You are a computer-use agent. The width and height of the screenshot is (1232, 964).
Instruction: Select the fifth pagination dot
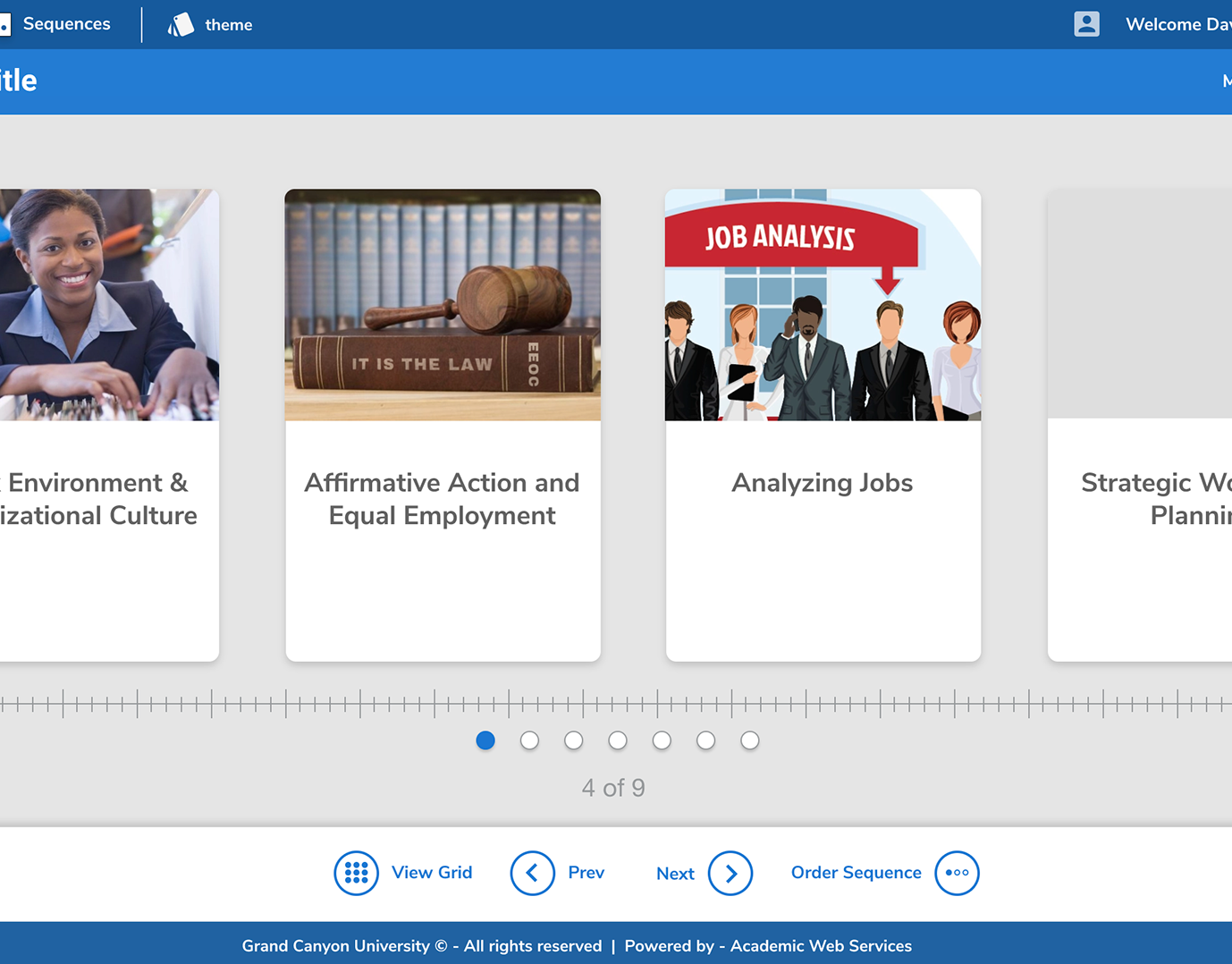[x=662, y=740]
